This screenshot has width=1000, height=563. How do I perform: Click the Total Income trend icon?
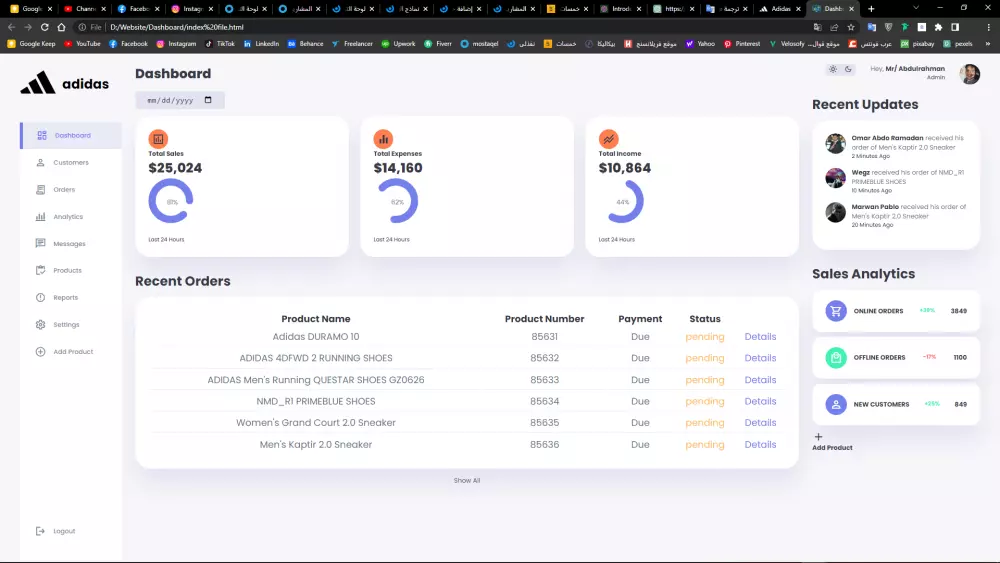coord(608,138)
